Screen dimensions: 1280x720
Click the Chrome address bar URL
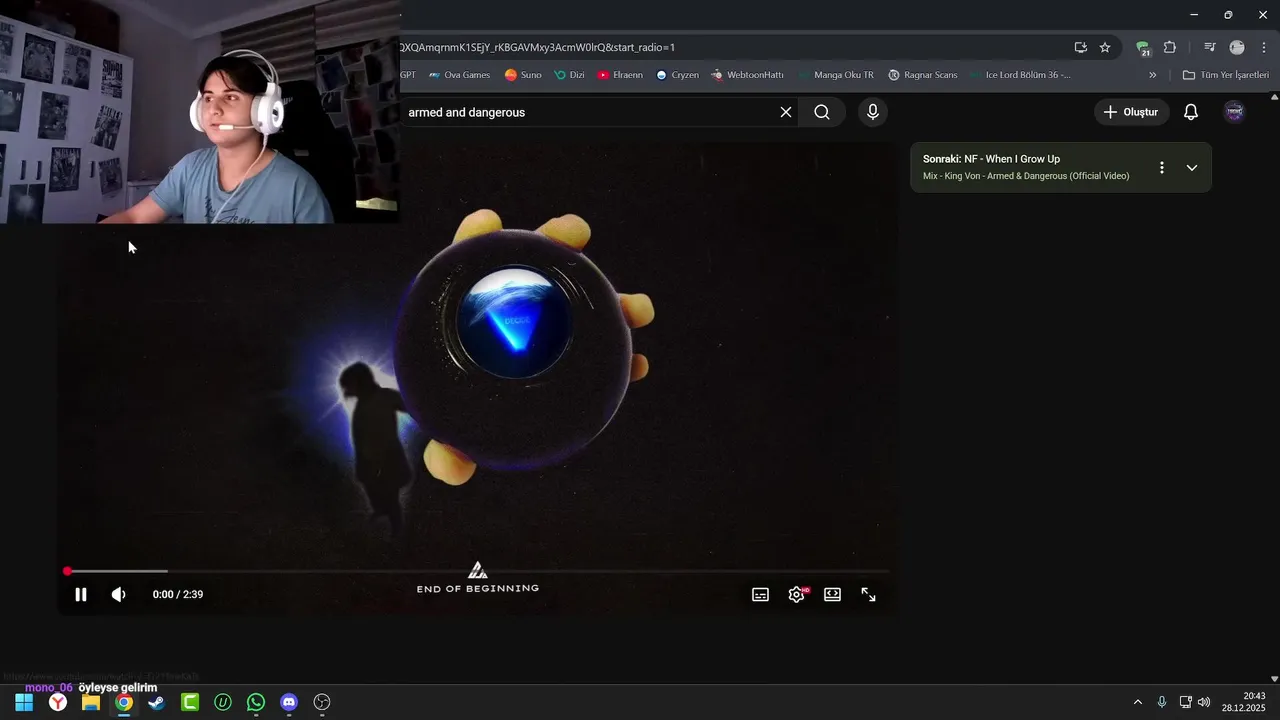coord(537,47)
